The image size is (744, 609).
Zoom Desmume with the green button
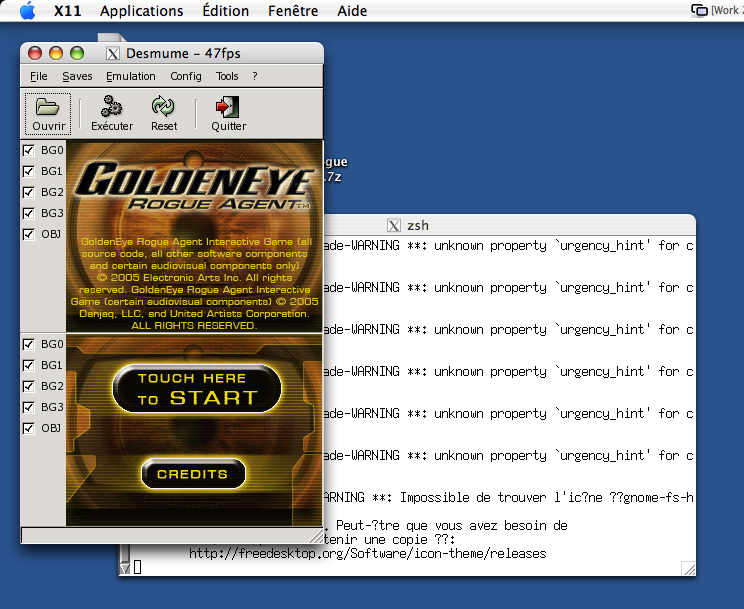pyautogui.click(x=77, y=53)
